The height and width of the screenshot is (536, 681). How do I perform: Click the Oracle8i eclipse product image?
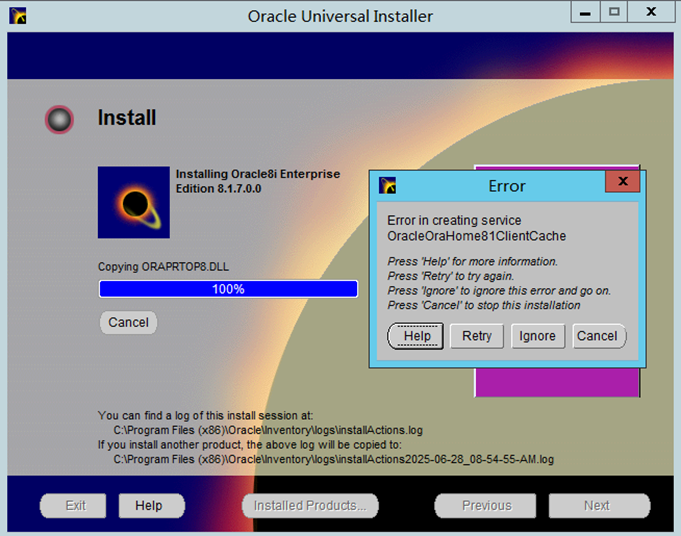[x=134, y=202]
